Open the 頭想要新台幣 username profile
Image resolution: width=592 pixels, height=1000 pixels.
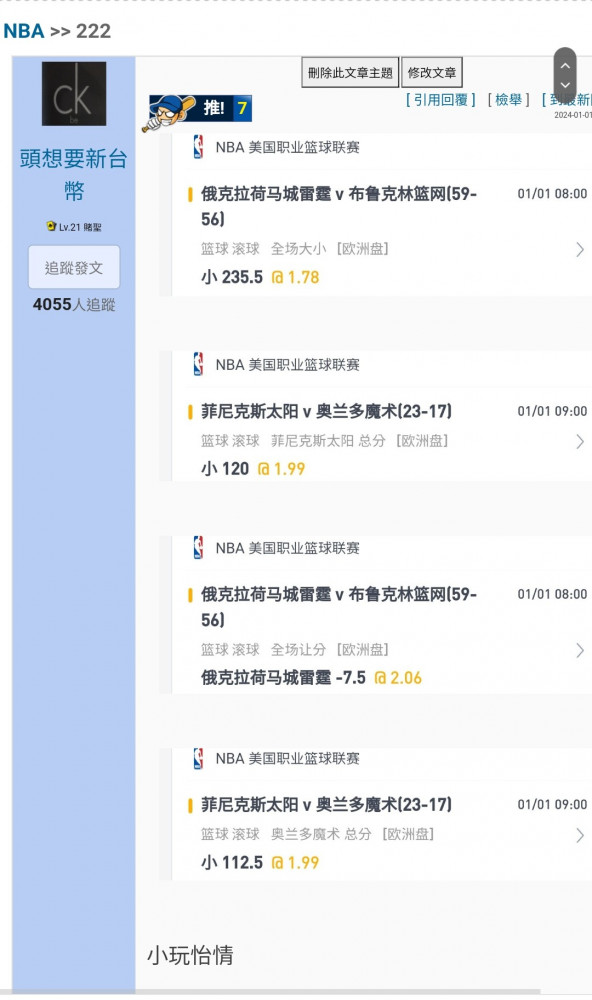point(74,174)
